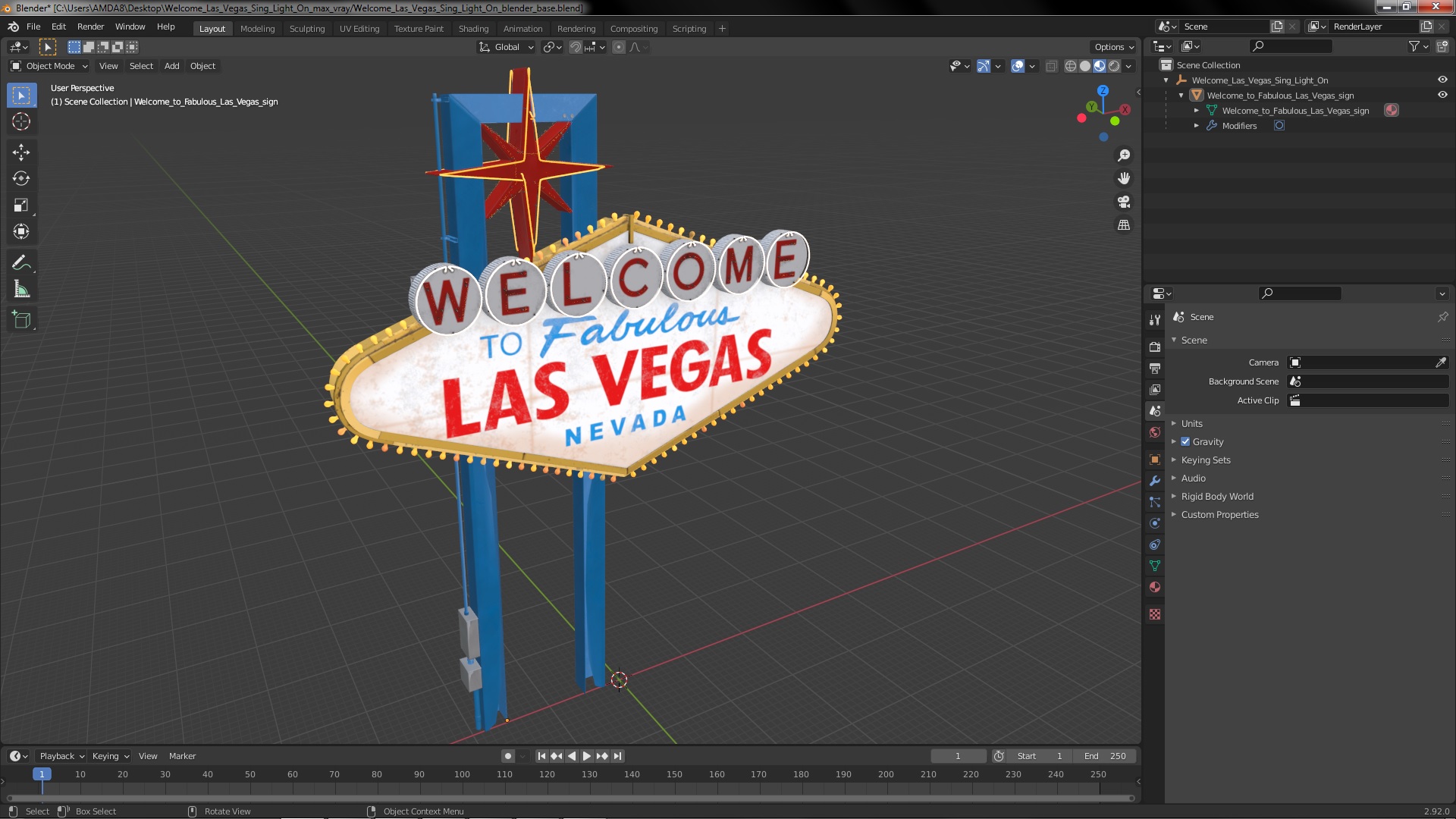This screenshot has height=819, width=1456.
Task: Expand Keying Sets panel
Action: point(1205,460)
